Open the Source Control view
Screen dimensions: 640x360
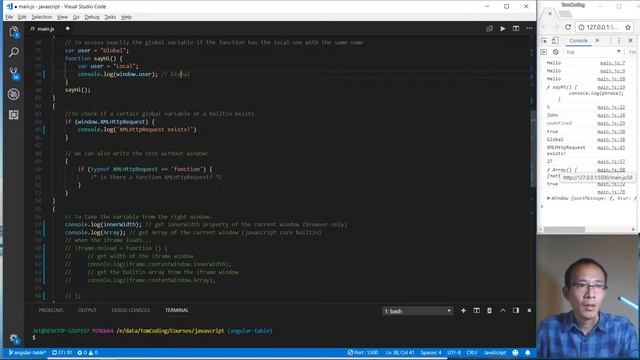click(14, 73)
